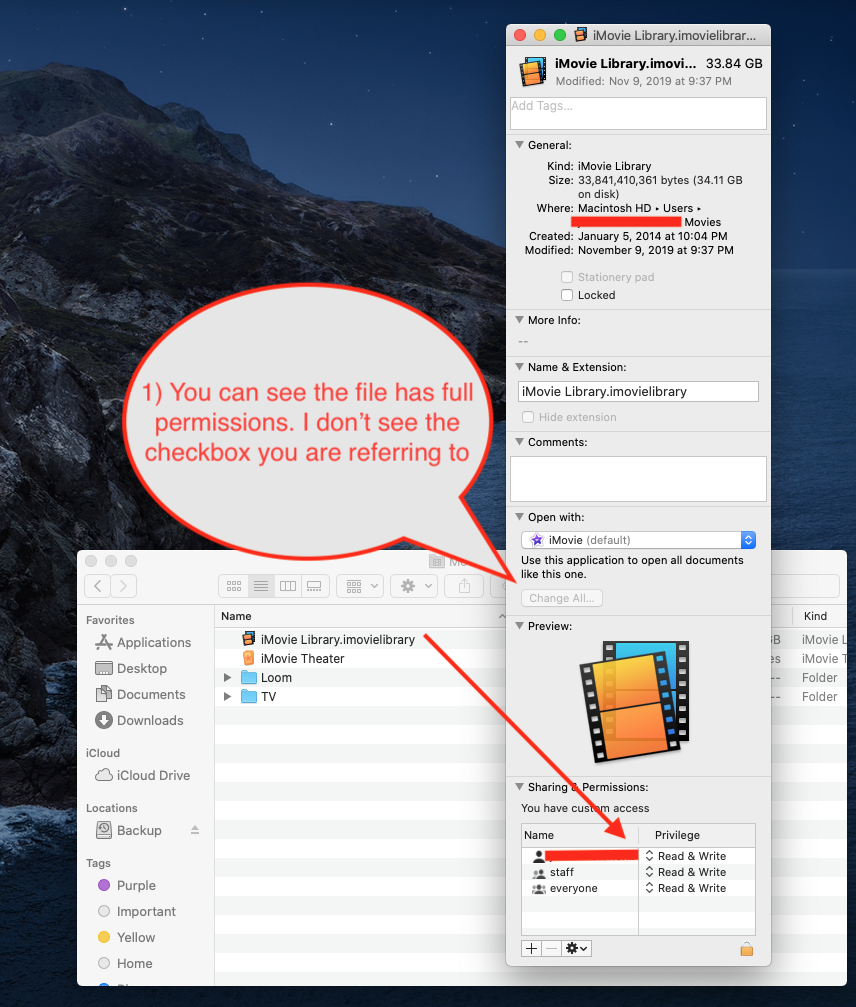Open Documents in the Finder sidebar
The width and height of the screenshot is (856, 1007).
click(140, 694)
